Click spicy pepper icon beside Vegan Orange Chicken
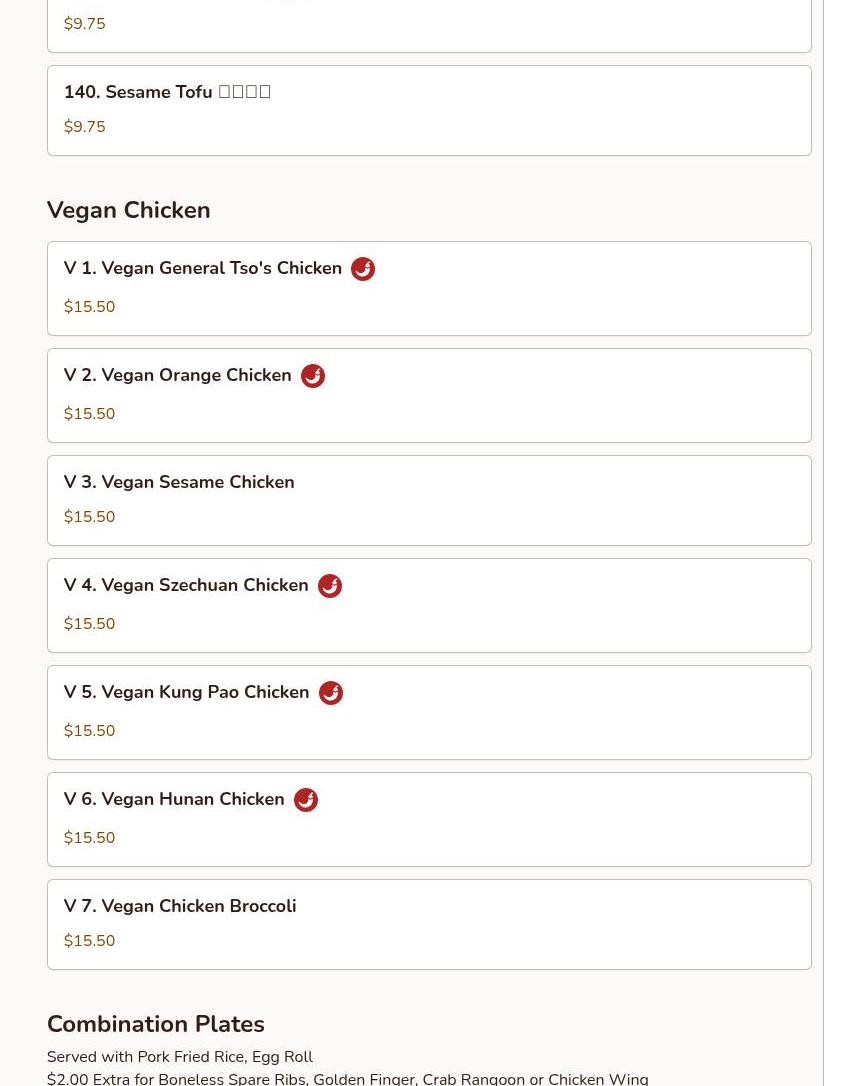Screen dimensions: 844x1086 pyautogui.click(x=313, y=375)
